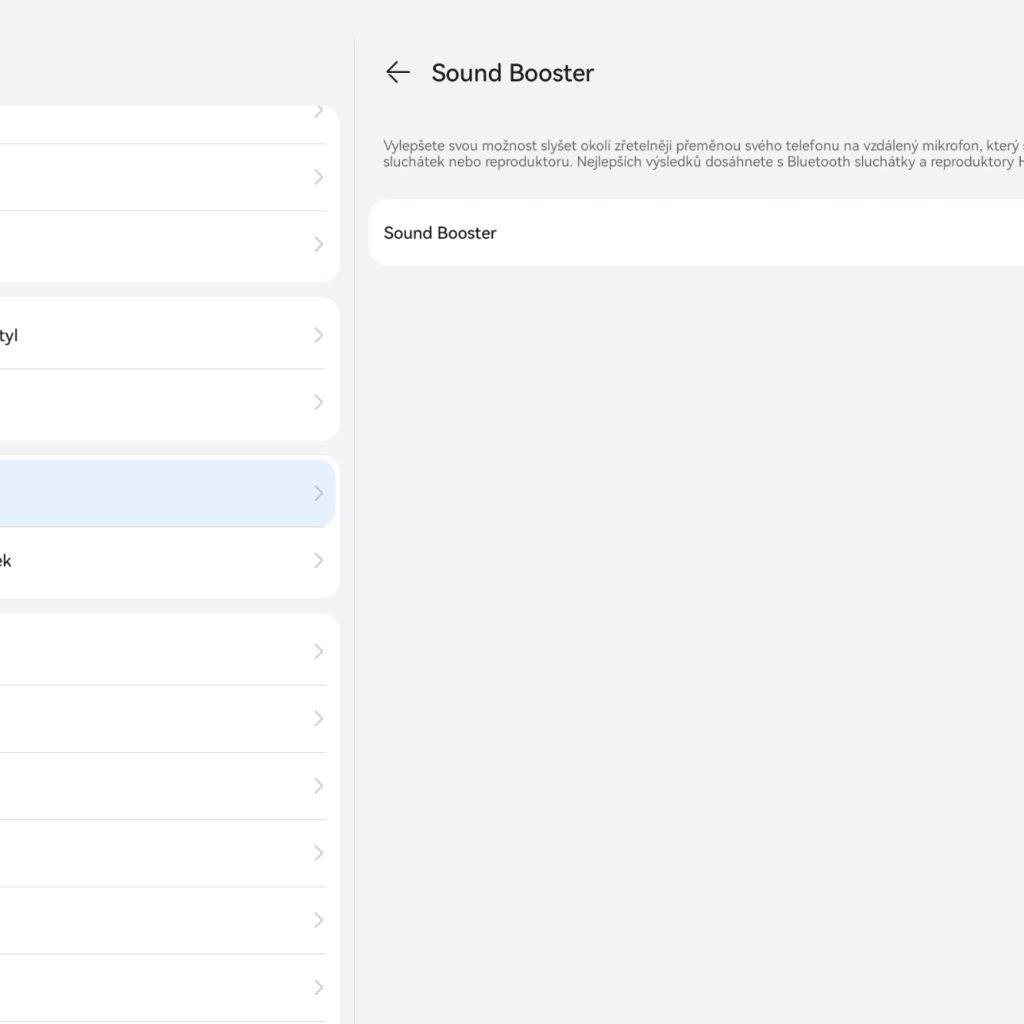Click the chevron directly above the 'tyl' card
The width and height of the screenshot is (1024, 1024).
pyautogui.click(x=319, y=244)
